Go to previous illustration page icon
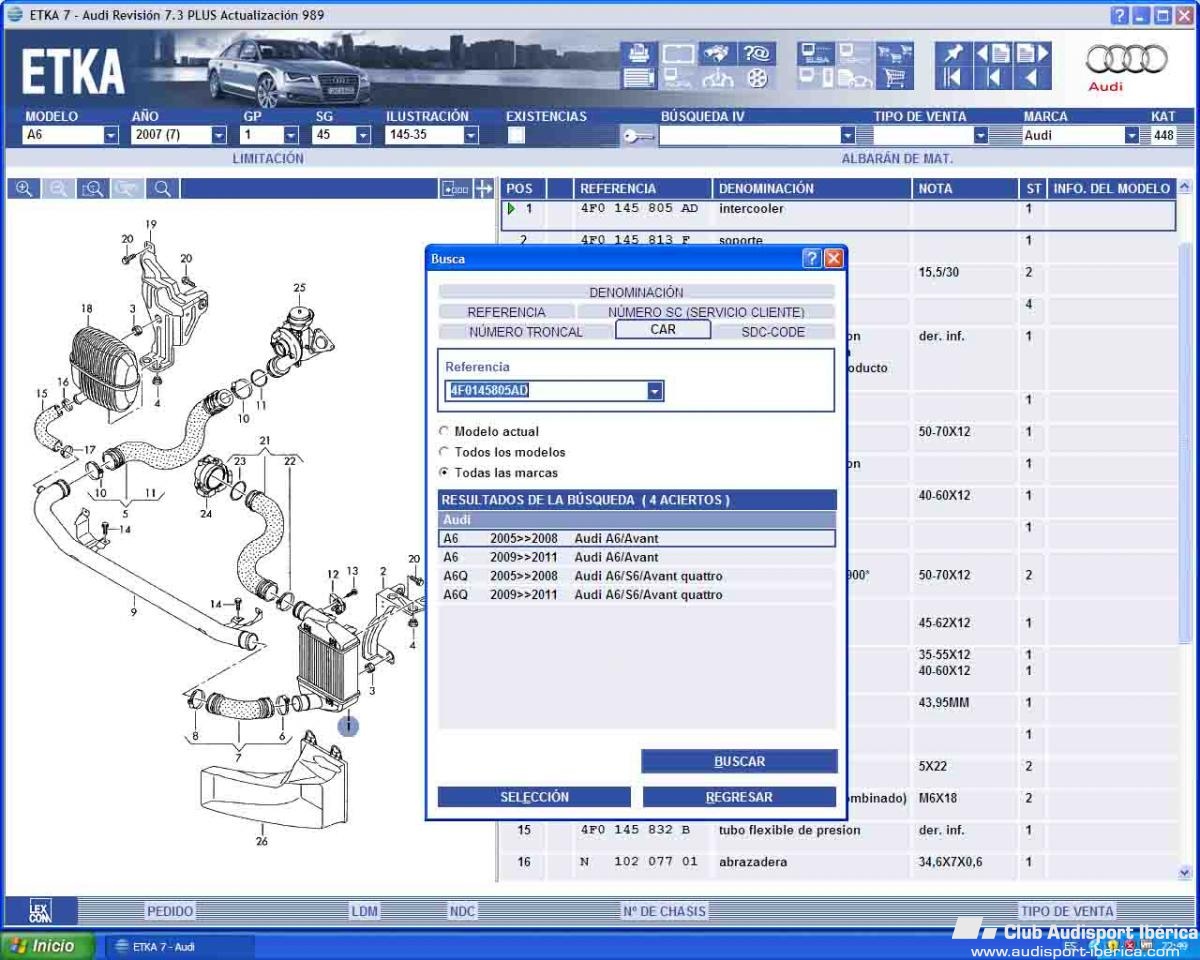This screenshot has height=960, width=1200. pos(992,54)
